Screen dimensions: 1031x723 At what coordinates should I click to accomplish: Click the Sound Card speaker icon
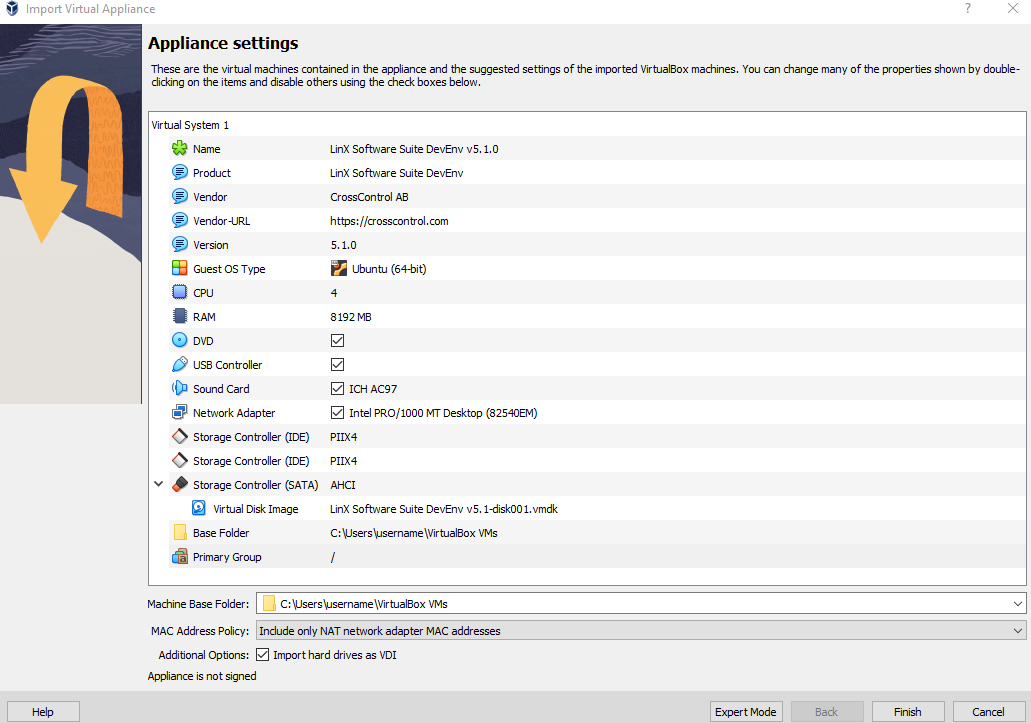coord(181,388)
